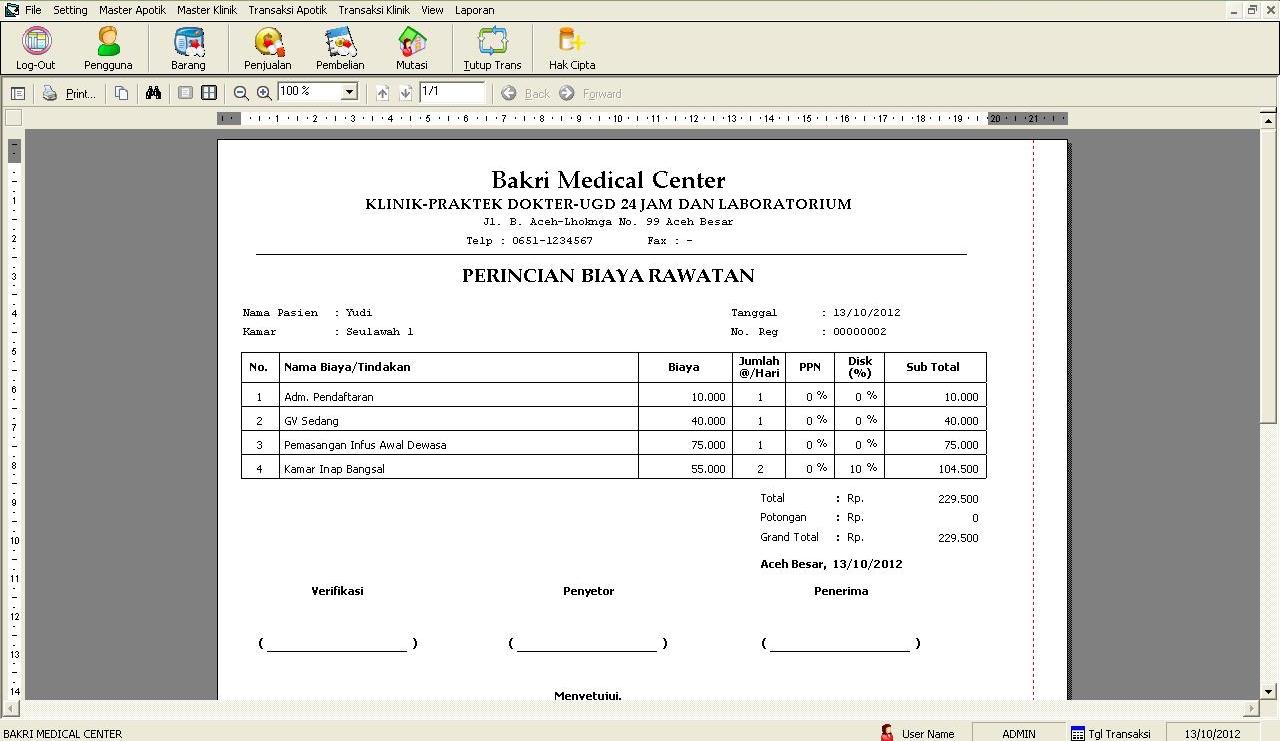
Task: Click the patient name Yudi
Action: [x=359, y=312]
